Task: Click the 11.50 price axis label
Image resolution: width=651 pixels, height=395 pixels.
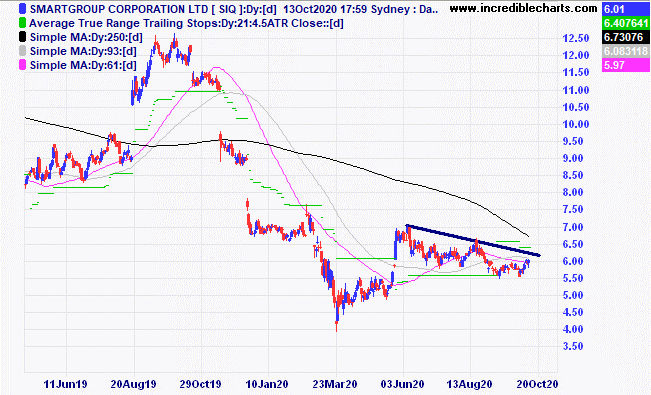Action: (576, 72)
